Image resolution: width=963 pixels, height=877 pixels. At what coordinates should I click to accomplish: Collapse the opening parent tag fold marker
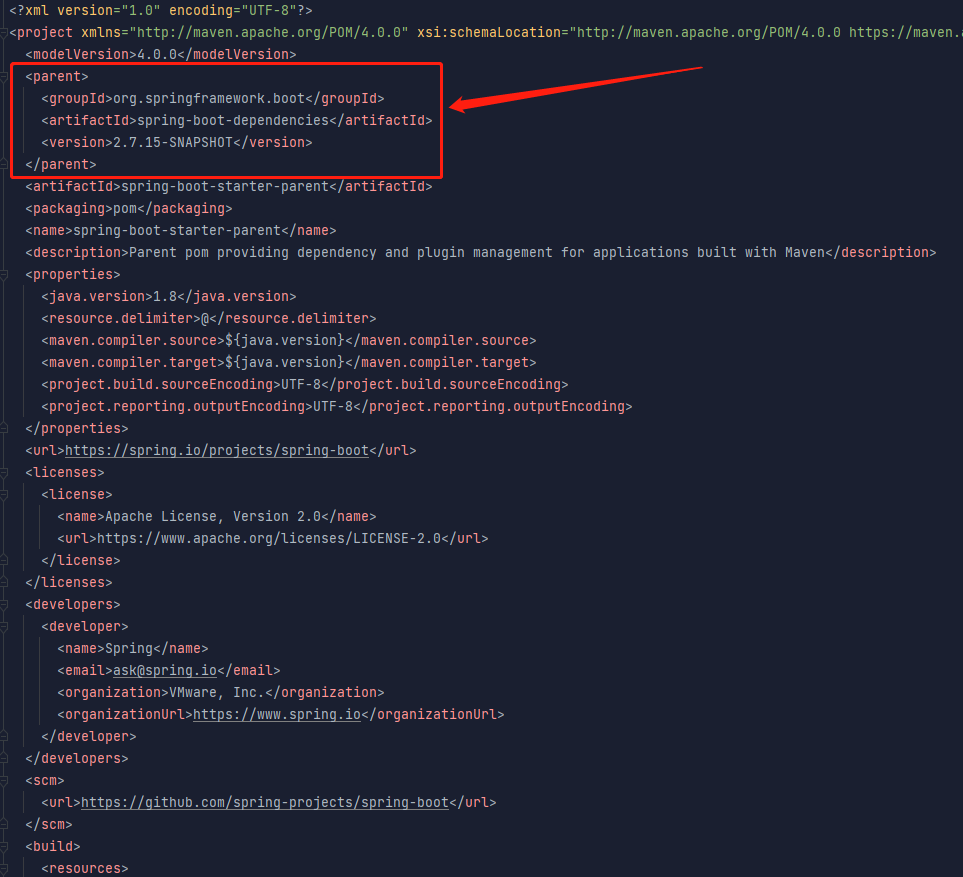coord(3,77)
